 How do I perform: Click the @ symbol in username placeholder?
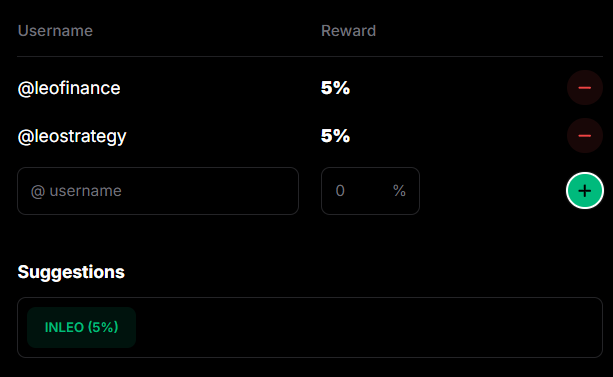38,192
